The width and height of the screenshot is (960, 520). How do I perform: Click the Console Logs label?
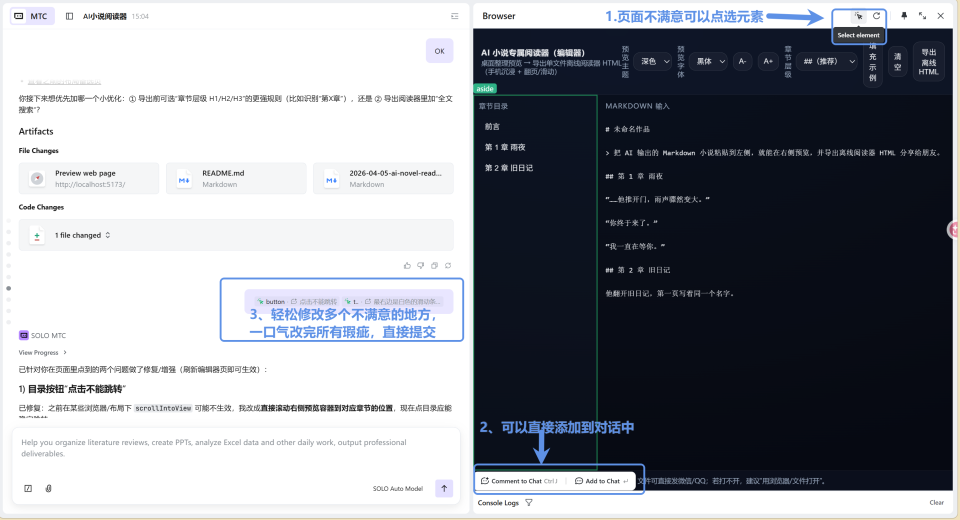[498, 503]
